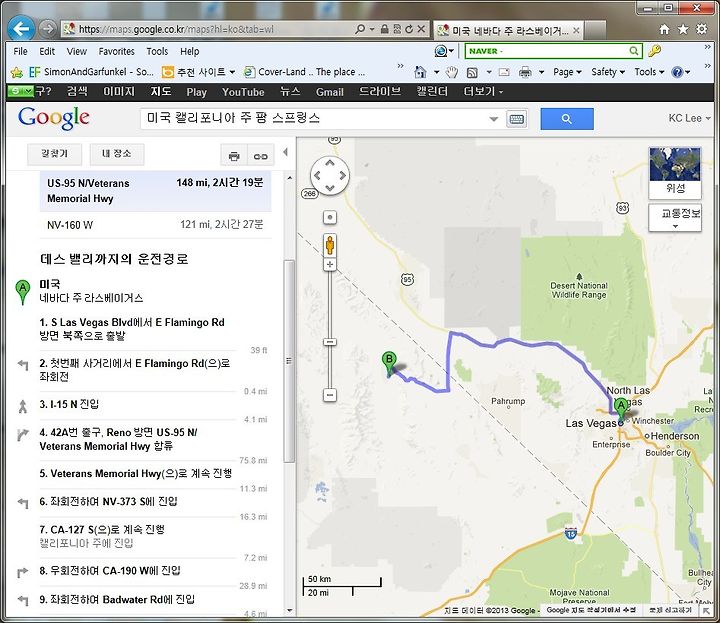Click the browser back arrow button
The width and height of the screenshot is (720, 623).
pos(21,29)
